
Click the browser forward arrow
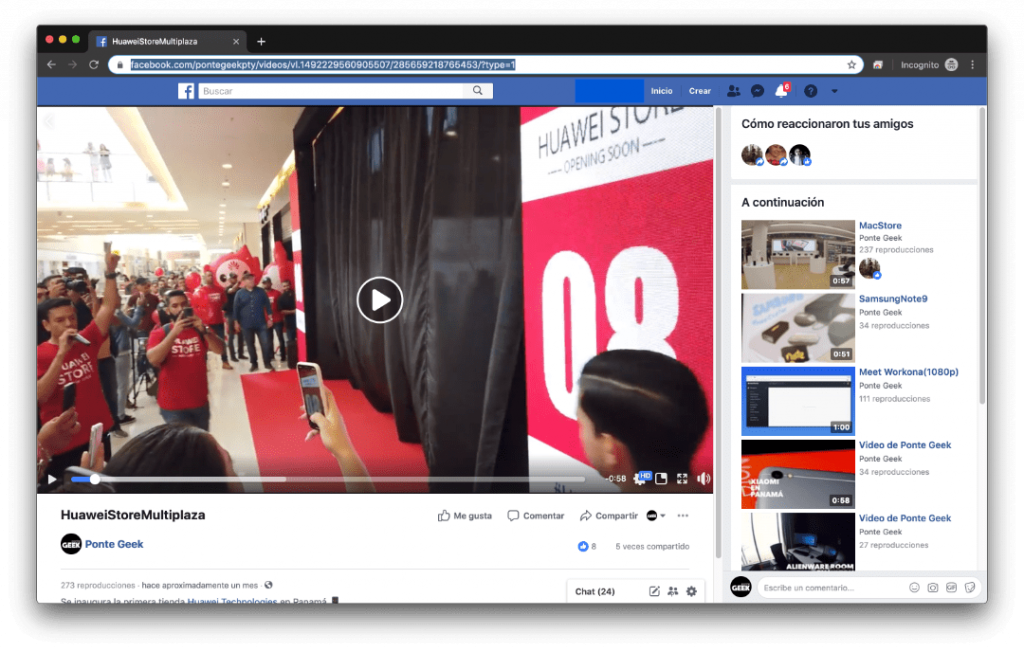(72, 65)
